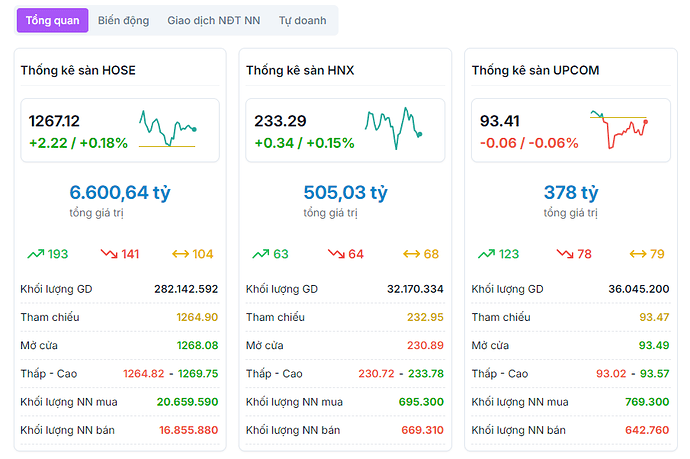Click the UPCOM green up-trend arrow icon
The image size is (690, 459).
487,254
